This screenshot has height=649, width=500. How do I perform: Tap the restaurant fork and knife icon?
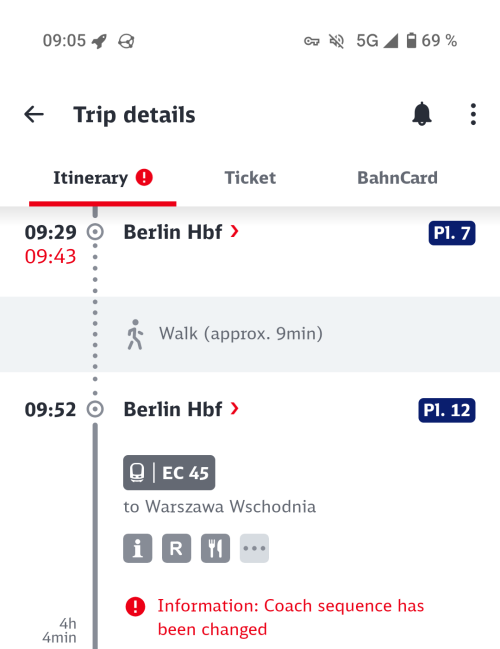(x=215, y=548)
